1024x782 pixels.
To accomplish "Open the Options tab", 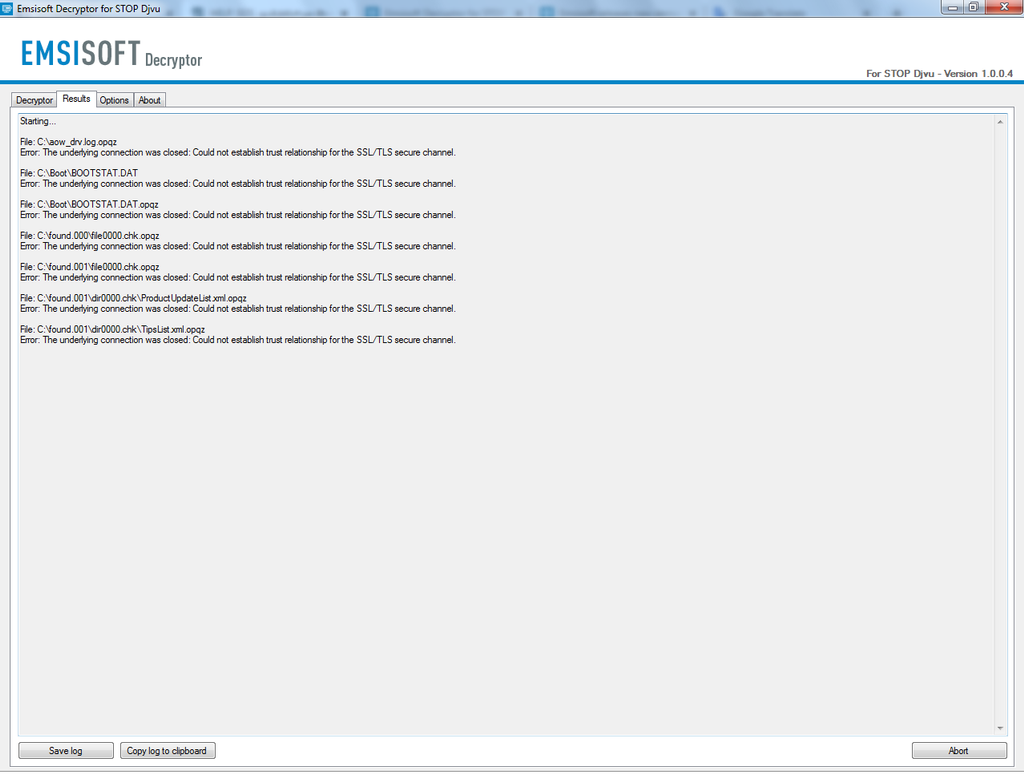I will (114, 100).
